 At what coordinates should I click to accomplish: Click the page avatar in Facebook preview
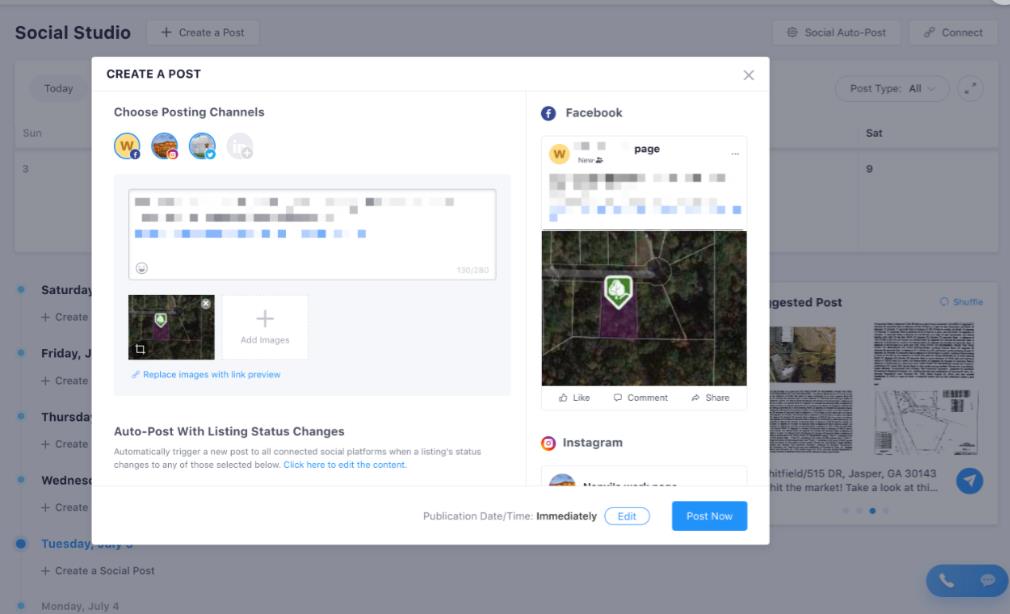tap(558, 154)
